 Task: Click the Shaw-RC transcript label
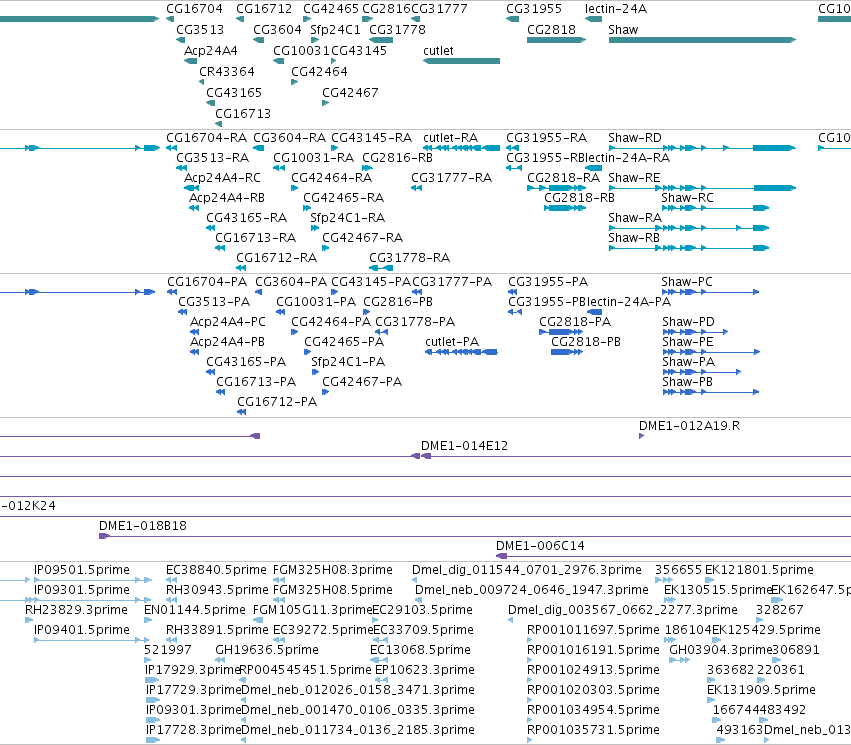[687, 198]
